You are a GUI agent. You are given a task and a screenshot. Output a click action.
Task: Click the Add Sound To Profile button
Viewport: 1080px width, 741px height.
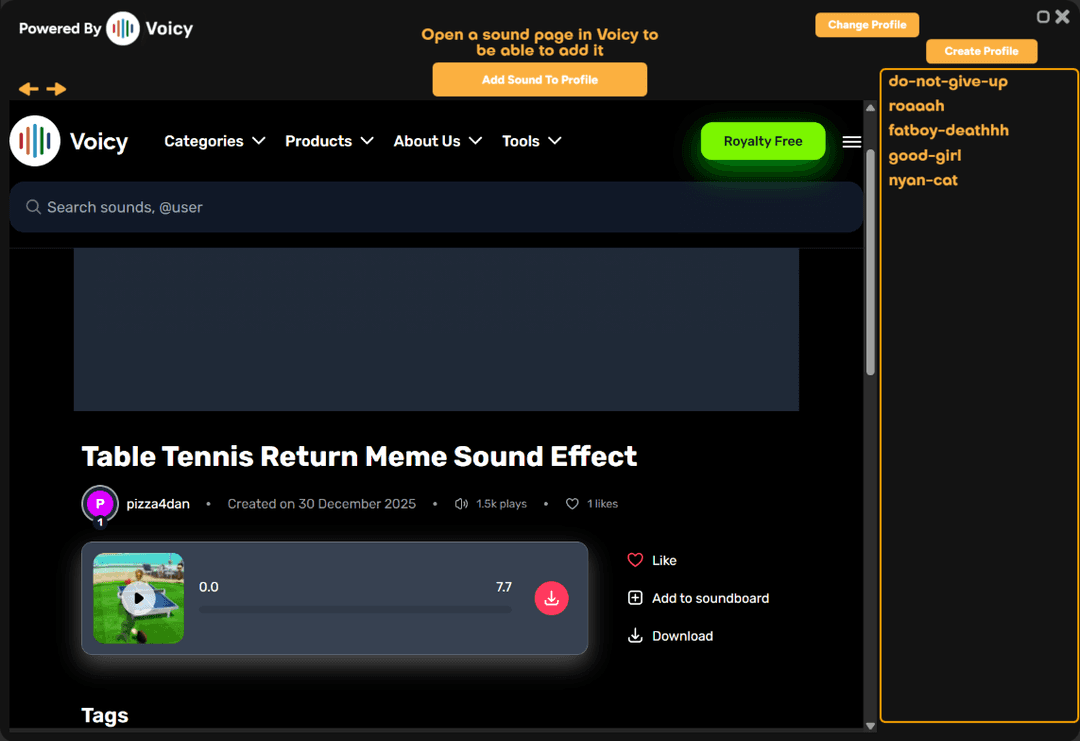click(x=539, y=79)
